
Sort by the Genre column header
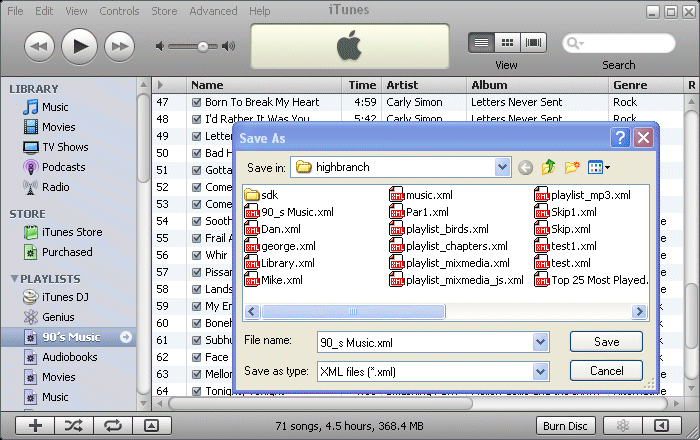[x=646, y=85]
